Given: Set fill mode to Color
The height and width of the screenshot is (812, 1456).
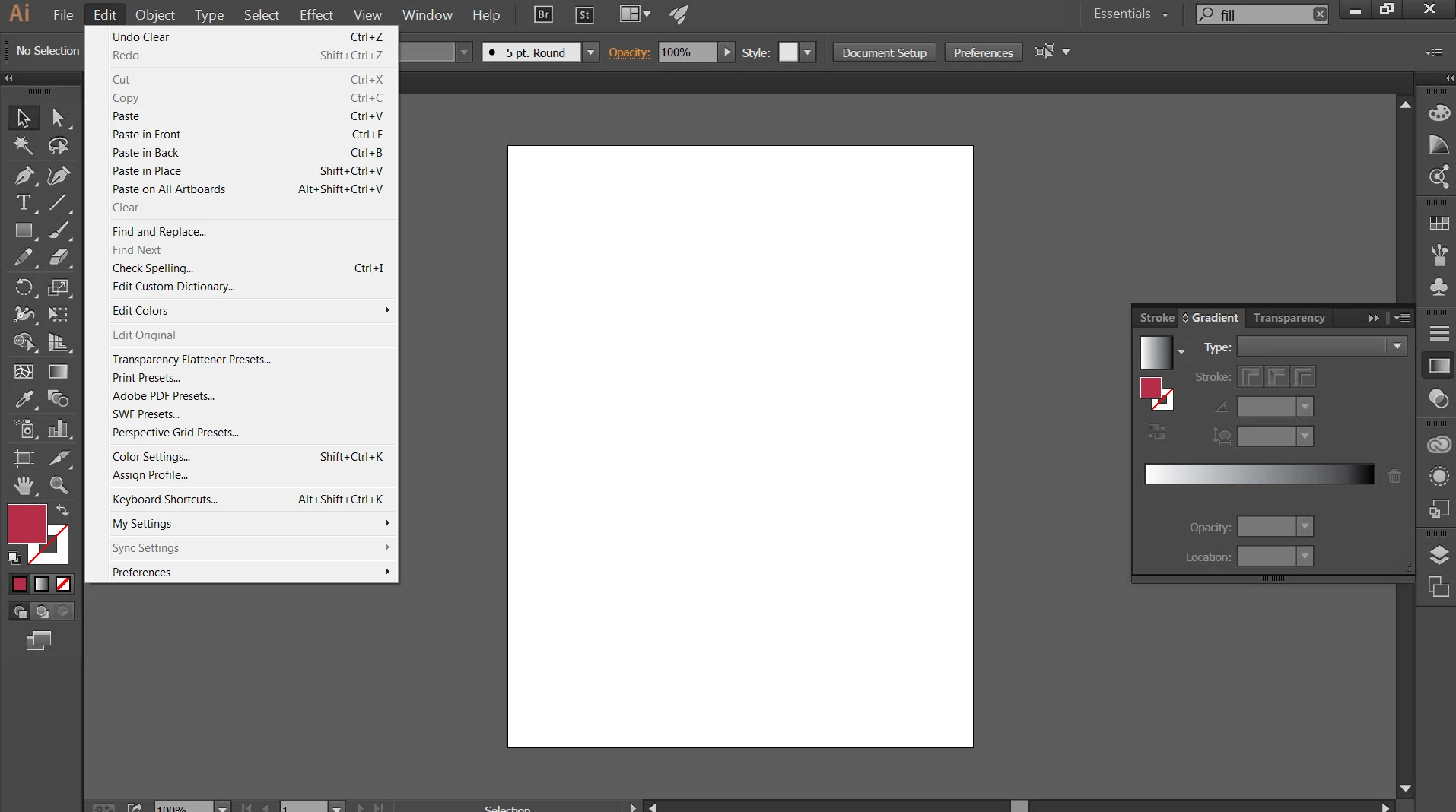Looking at the screenshot, I should pos(20,584).
